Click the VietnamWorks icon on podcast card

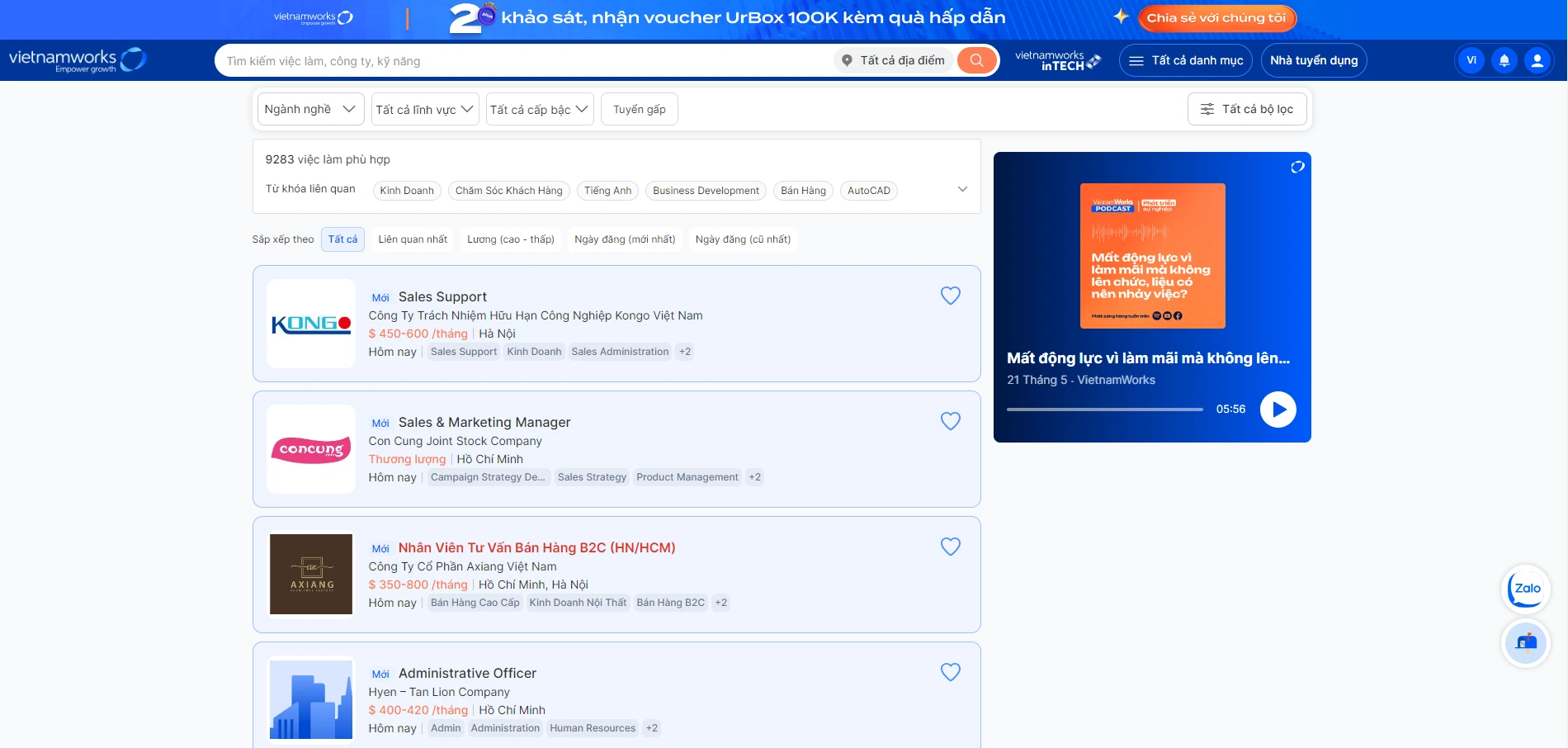(x=1297, y=167)
